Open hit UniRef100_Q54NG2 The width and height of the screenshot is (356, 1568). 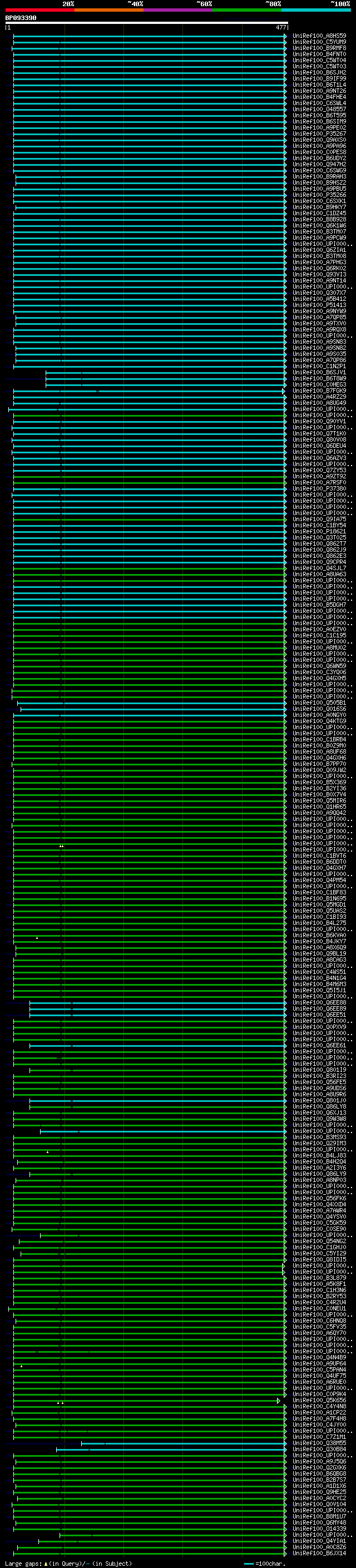(319, 1241)
